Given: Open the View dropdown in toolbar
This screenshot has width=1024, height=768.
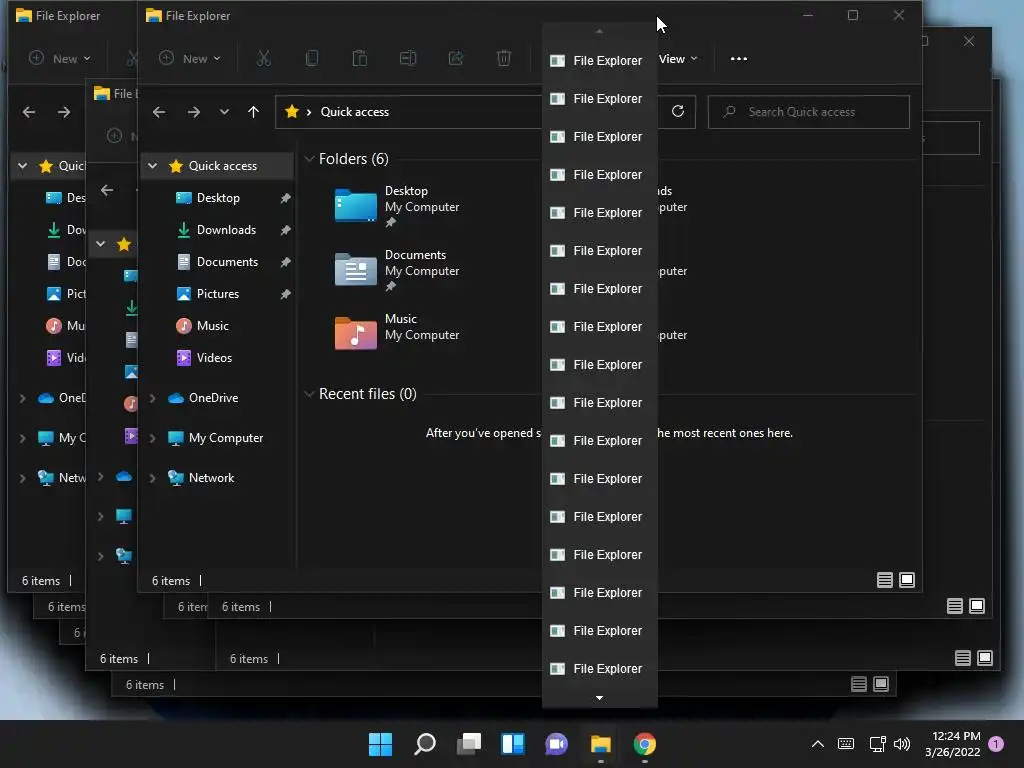Looking at the screenshot, I should [x=678, y=59].
